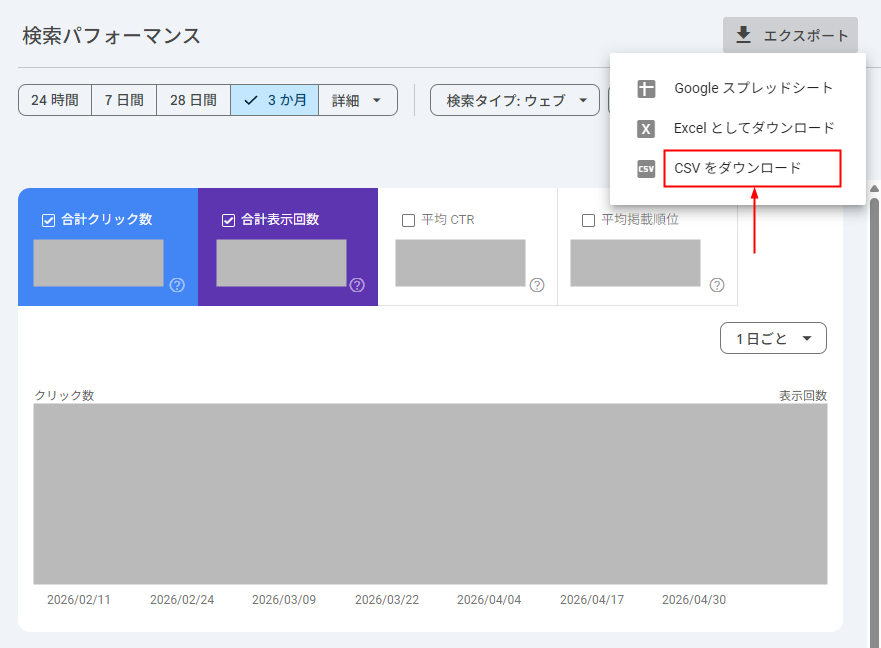Image resolution: width=881 pixels, height=648 pixels.
Task: Click the 2026/04/04 date label on chart
Action: (x=489, y=600)
